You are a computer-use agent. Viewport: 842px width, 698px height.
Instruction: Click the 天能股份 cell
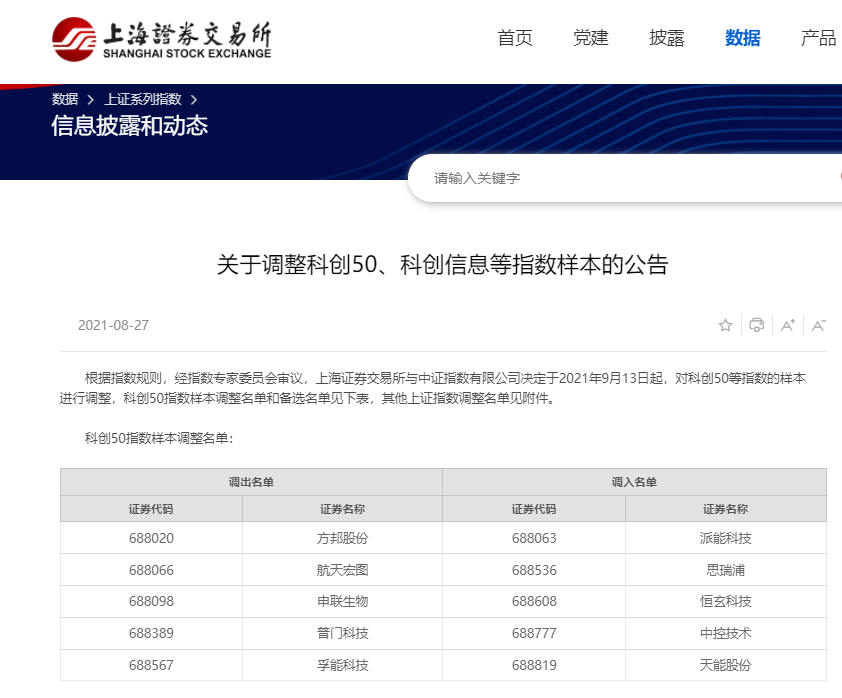pos(725,665)
